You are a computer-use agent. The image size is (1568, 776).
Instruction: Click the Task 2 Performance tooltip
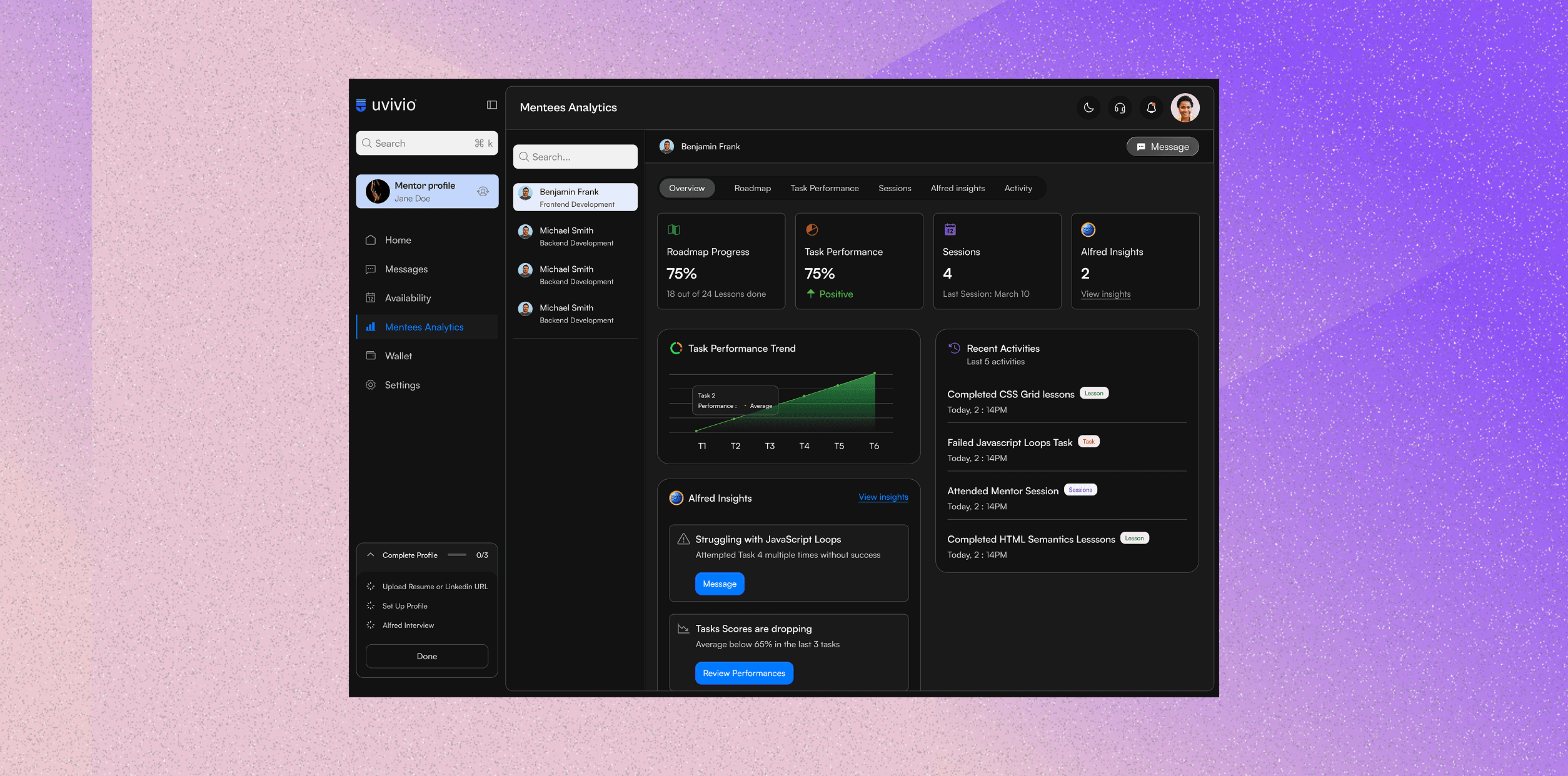(x=735, y=400)
